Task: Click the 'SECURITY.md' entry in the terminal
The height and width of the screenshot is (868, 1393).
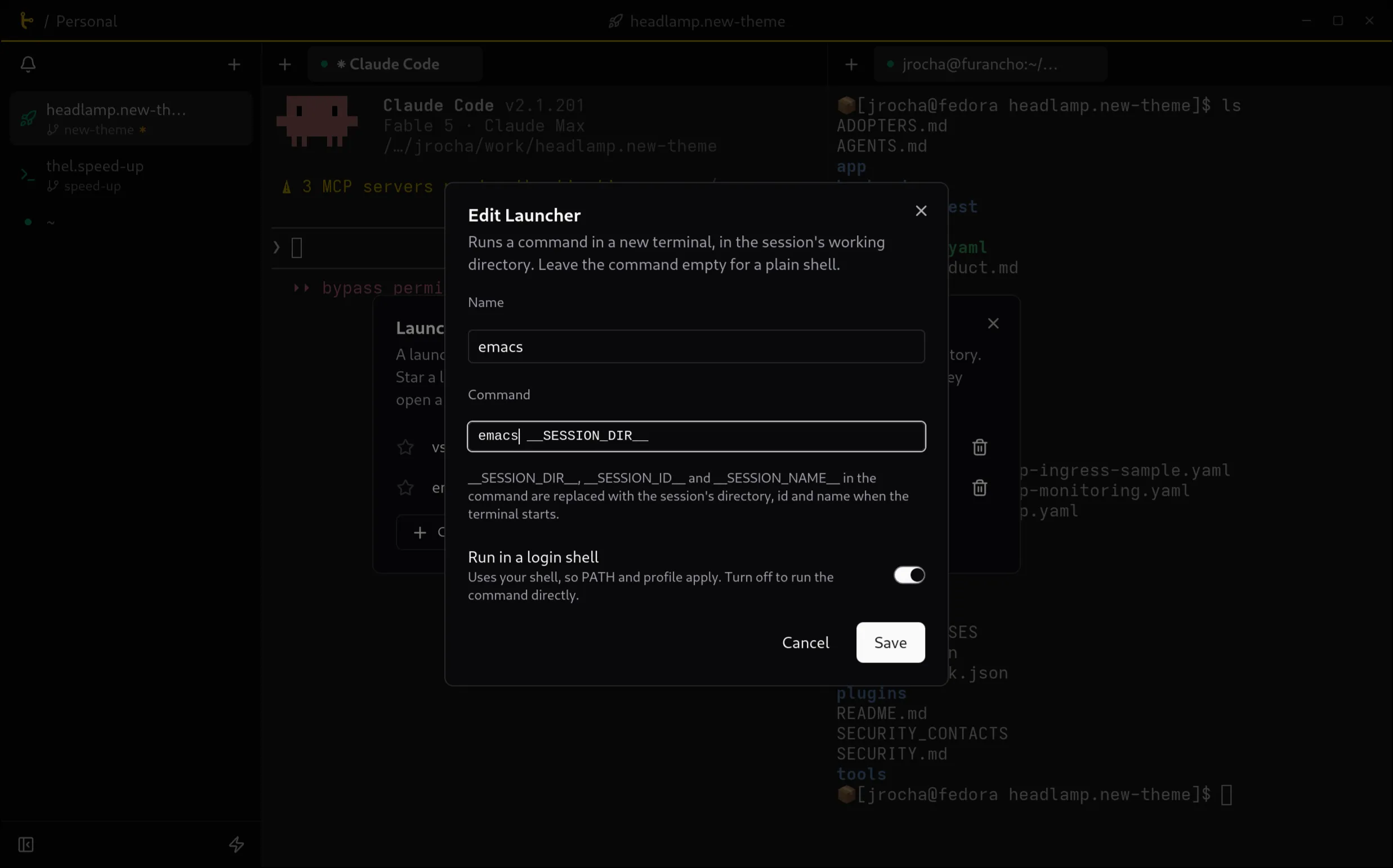Action: [x=892, y=753]
